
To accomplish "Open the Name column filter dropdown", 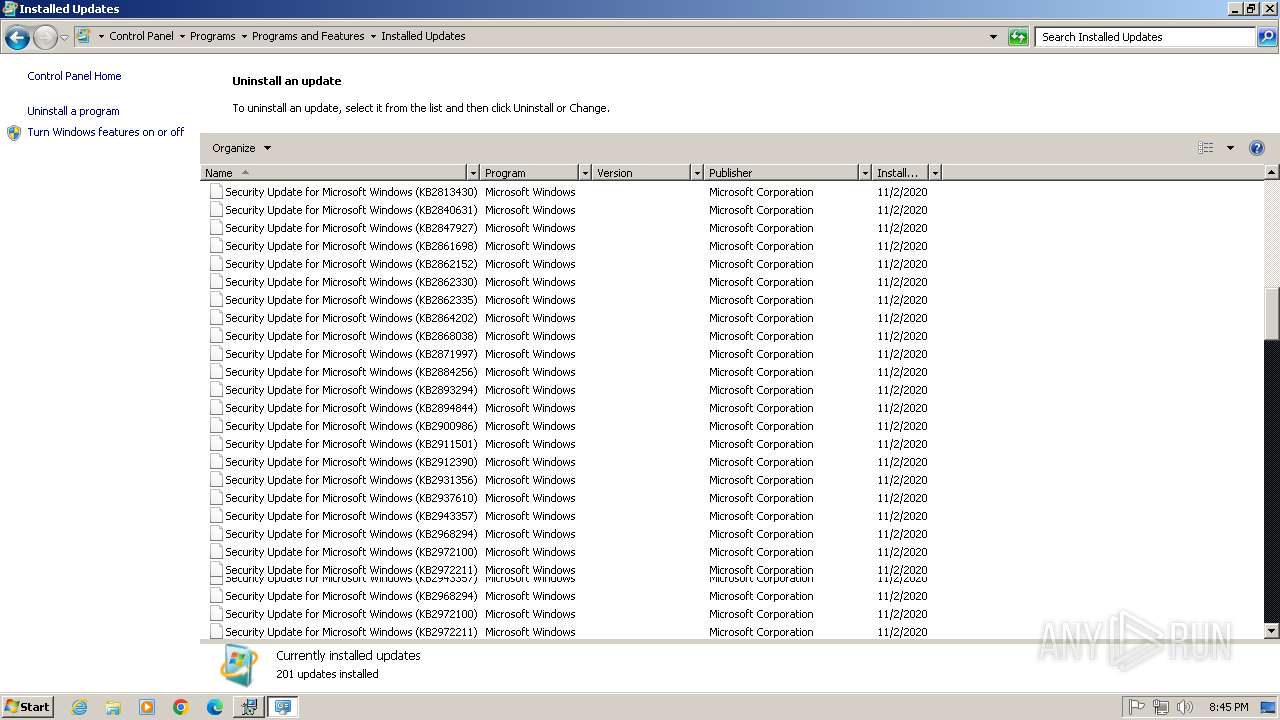I will coord(474,173).
